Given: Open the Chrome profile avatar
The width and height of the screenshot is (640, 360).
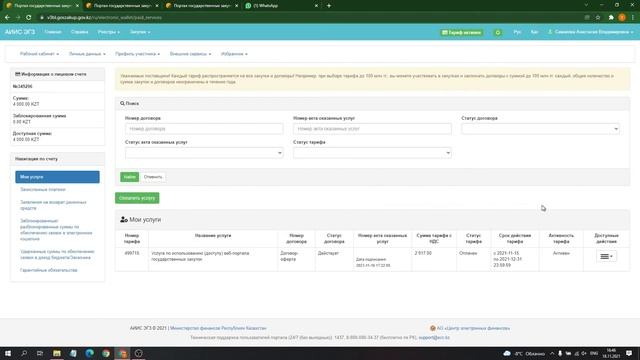Looking at the screenshot, I should tap(622, 18).
